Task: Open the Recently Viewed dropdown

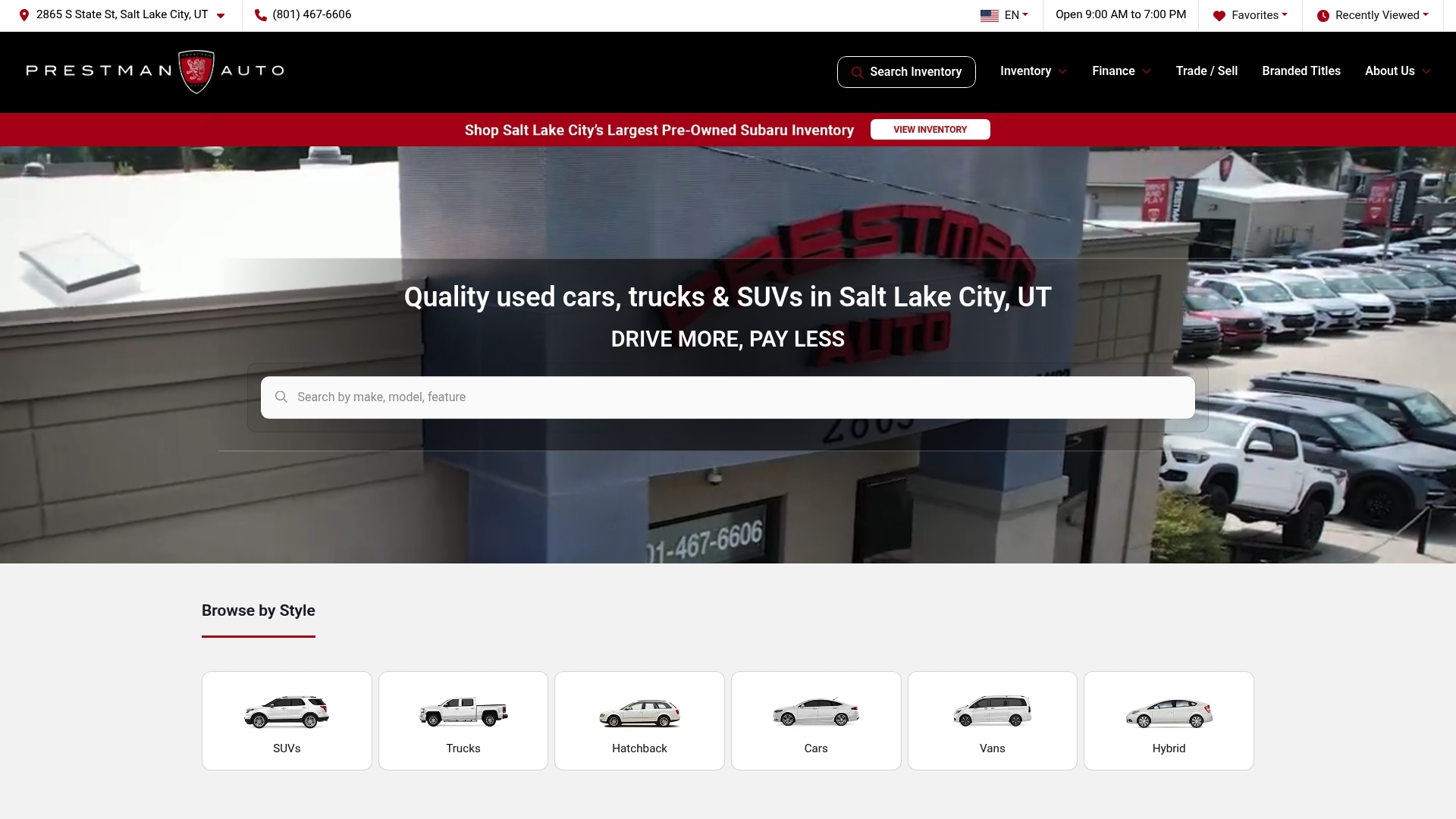Action: coord(1382,15)
